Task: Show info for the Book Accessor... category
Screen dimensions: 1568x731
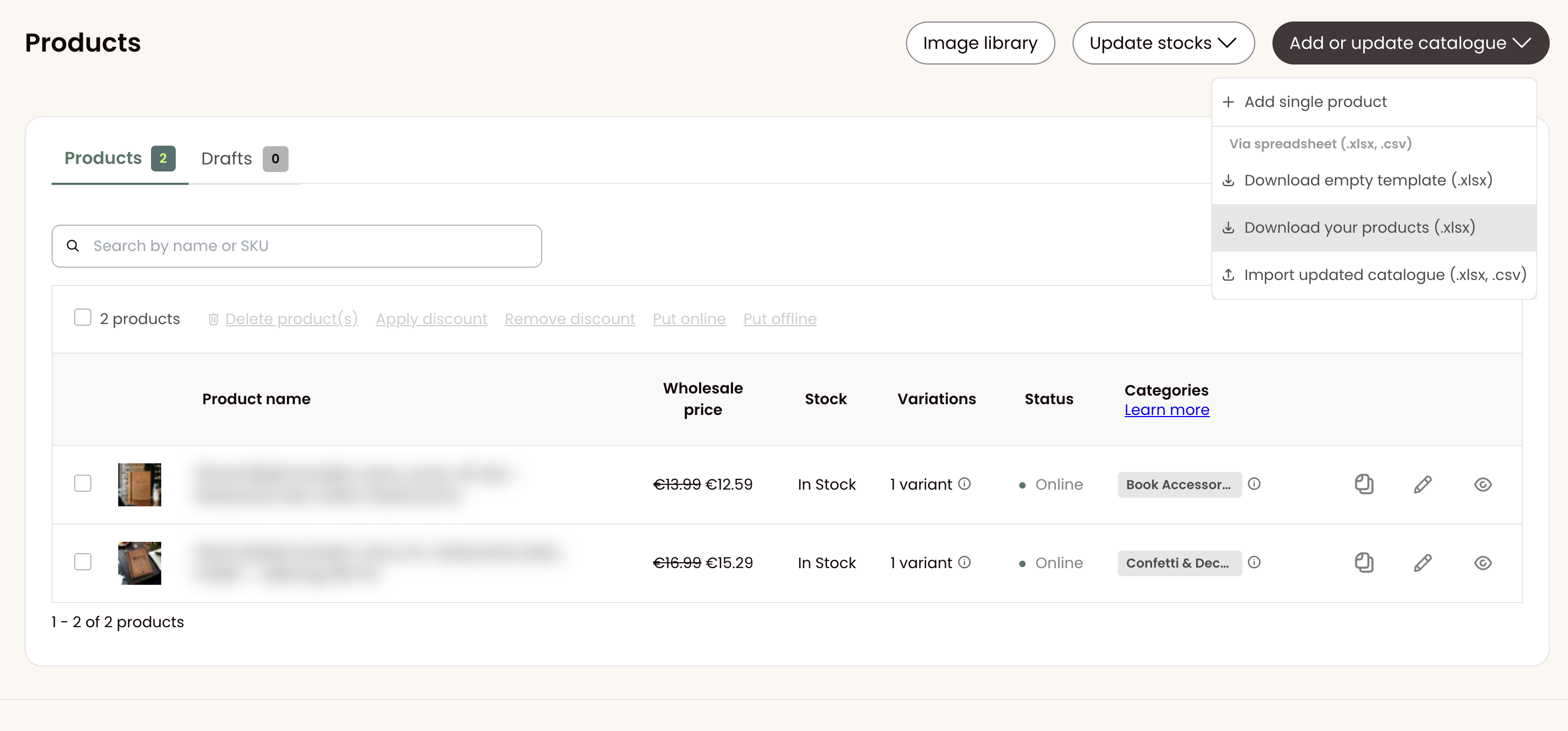Action: [1254, 484]
